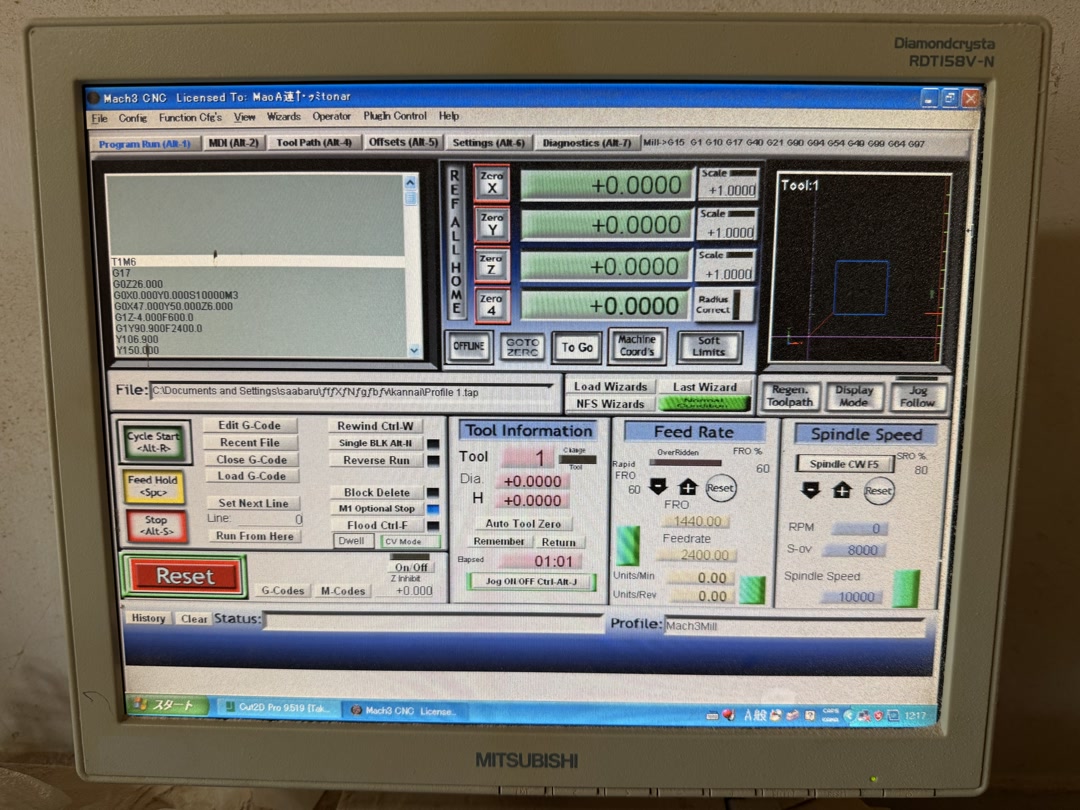
Task: Increase feed rate override with up arrow
Action: point(687,488)
